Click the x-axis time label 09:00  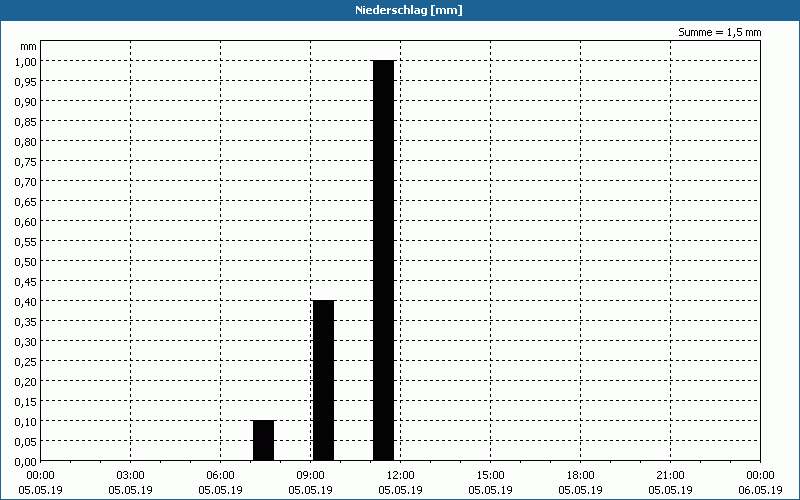coord(310,476)
